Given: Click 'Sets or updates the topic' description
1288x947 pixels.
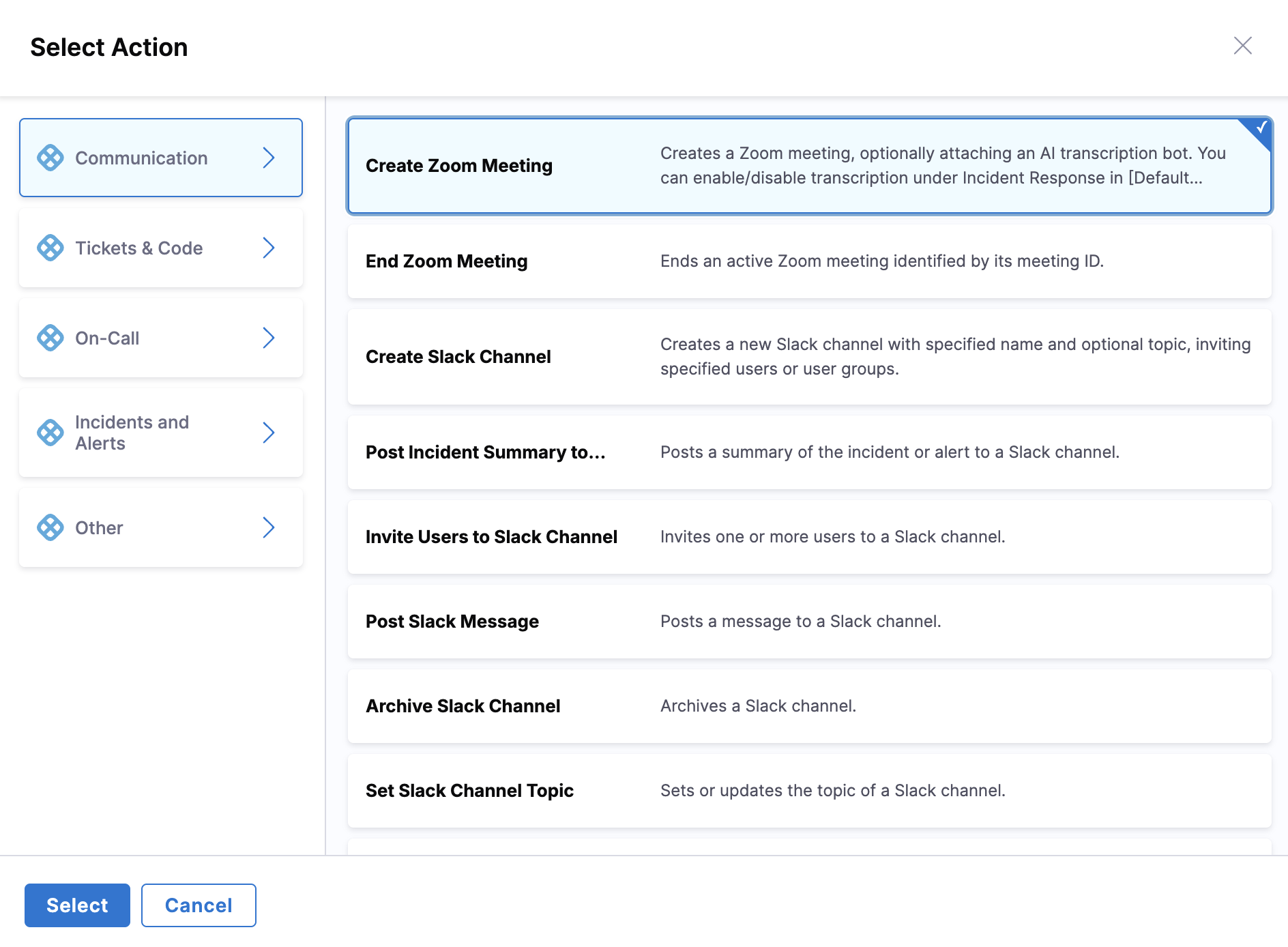Looking at the screenshot, I should coord(833,791).
